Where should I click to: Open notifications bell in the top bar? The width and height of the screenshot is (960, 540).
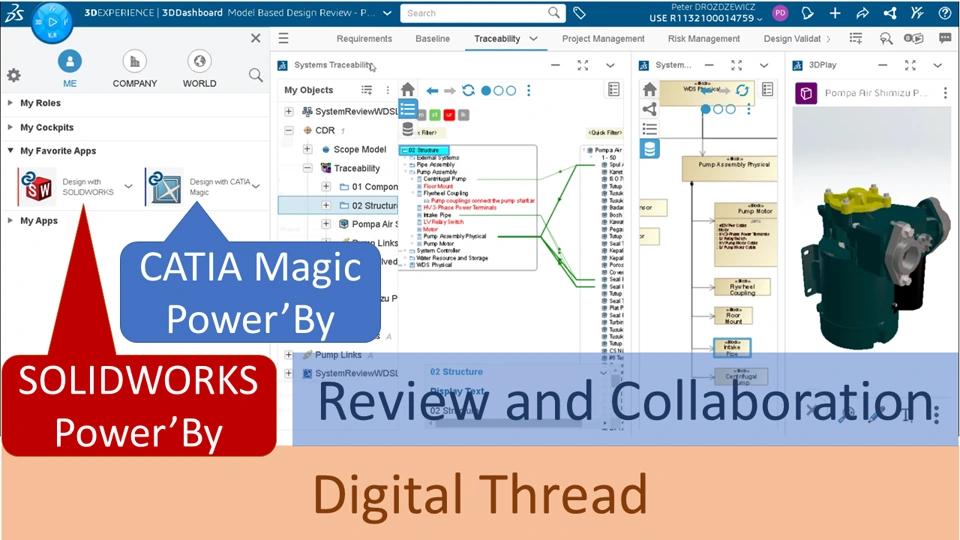click(808, 13)
